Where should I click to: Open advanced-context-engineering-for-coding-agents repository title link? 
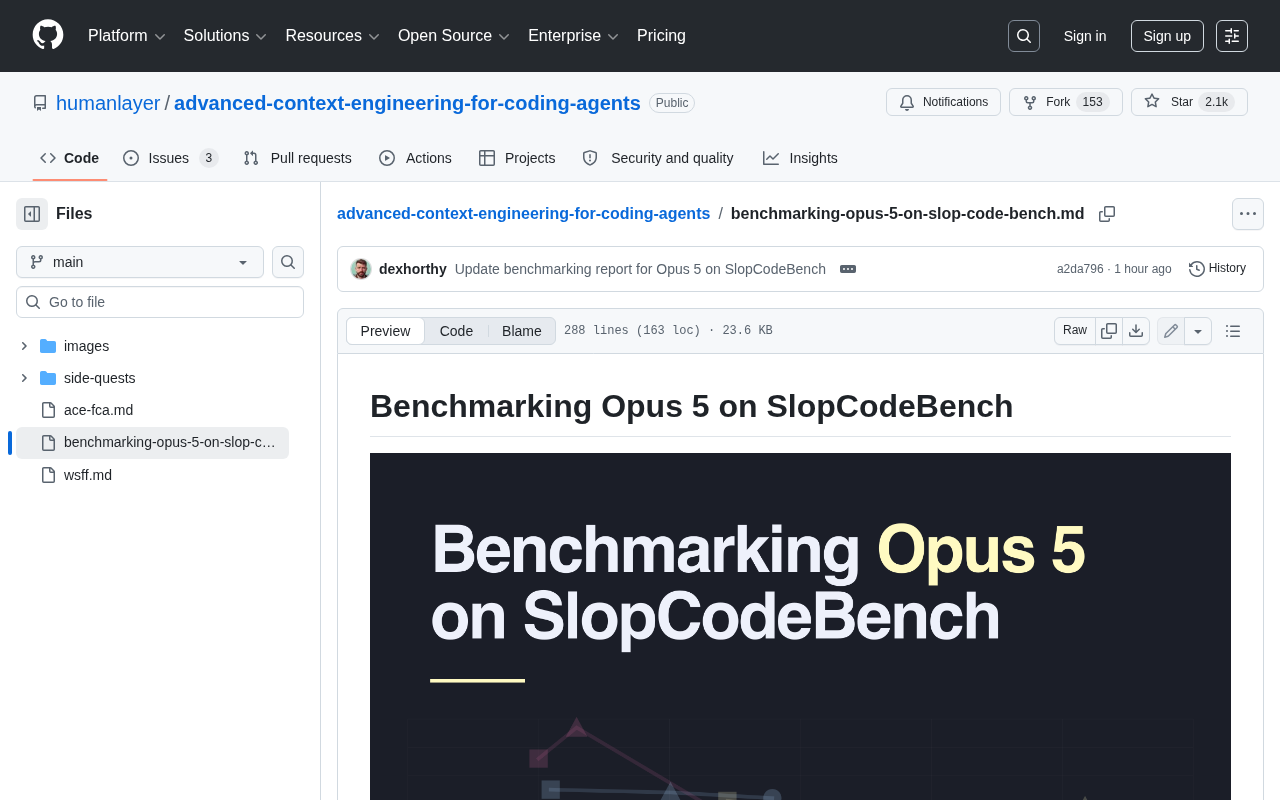[x=407, y=103]
